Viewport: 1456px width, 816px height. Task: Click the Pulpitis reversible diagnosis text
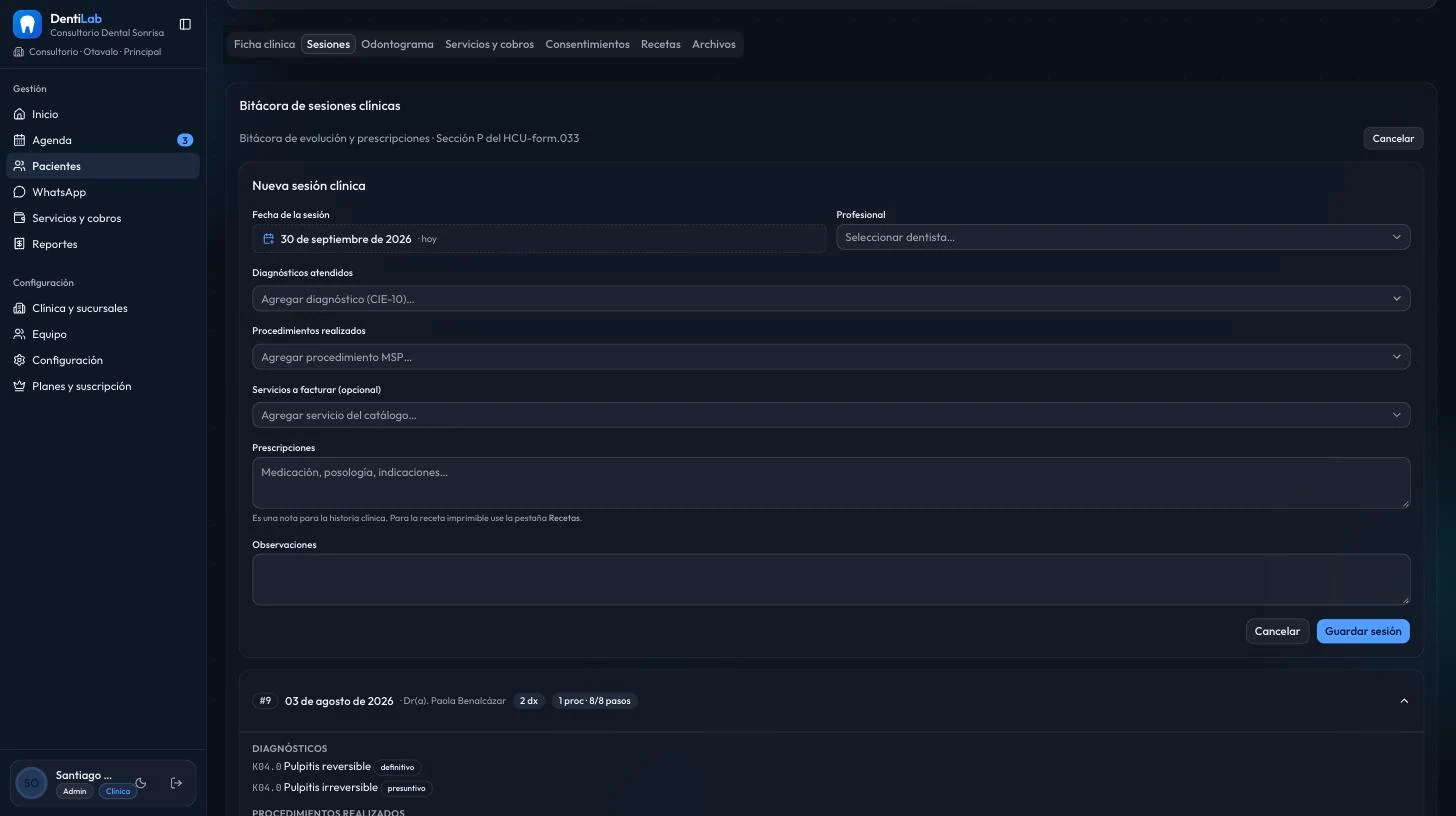click(x=327, y=767)
